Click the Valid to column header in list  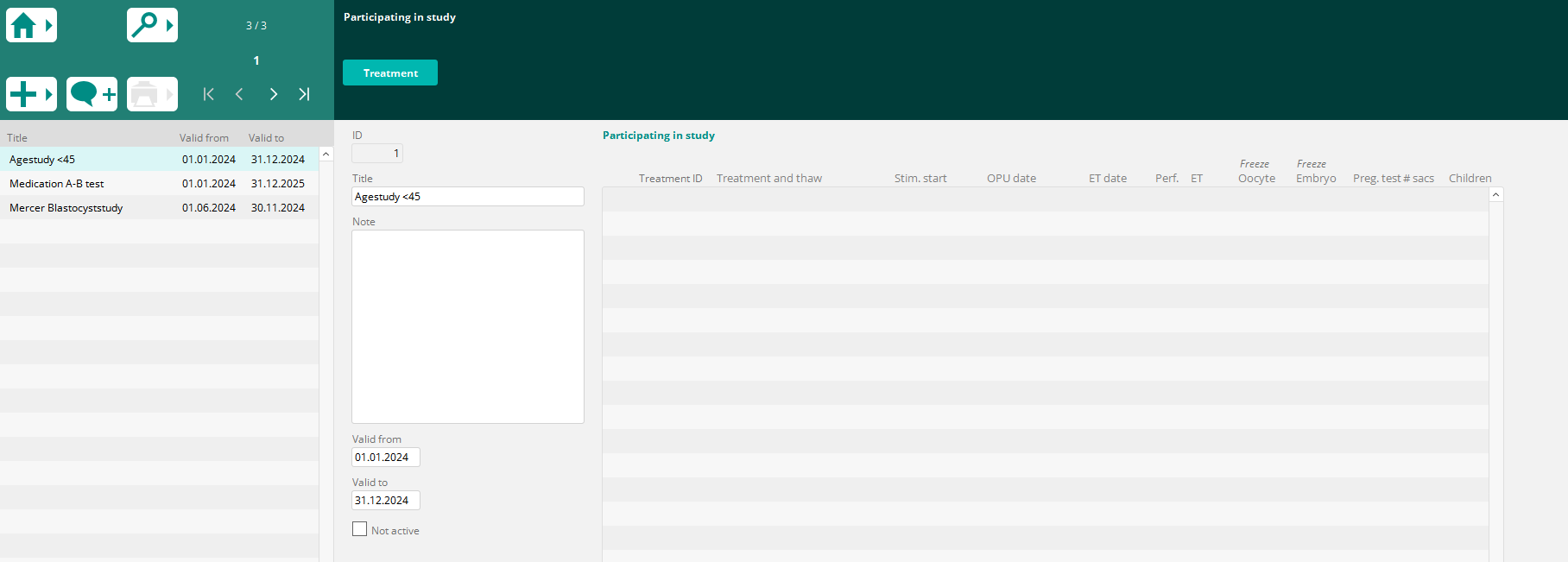266,138
